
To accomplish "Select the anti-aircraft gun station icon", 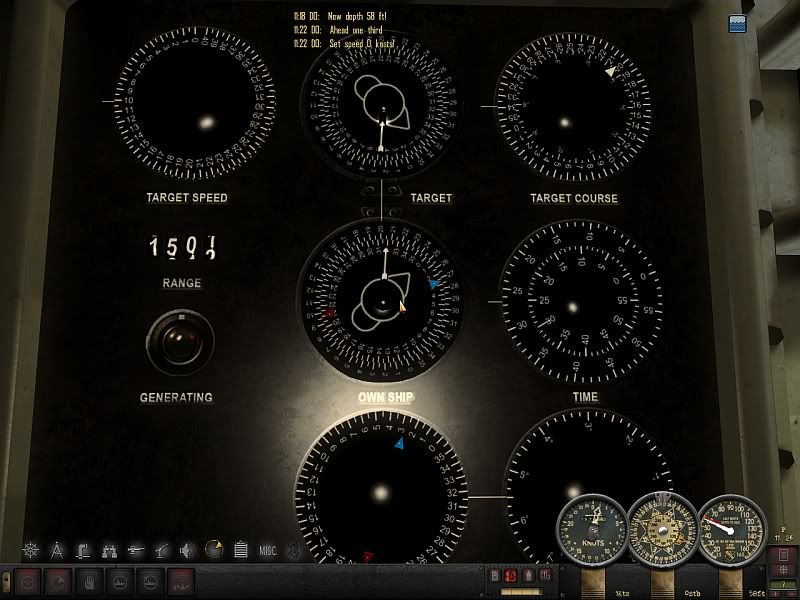I will coord(162,551).
